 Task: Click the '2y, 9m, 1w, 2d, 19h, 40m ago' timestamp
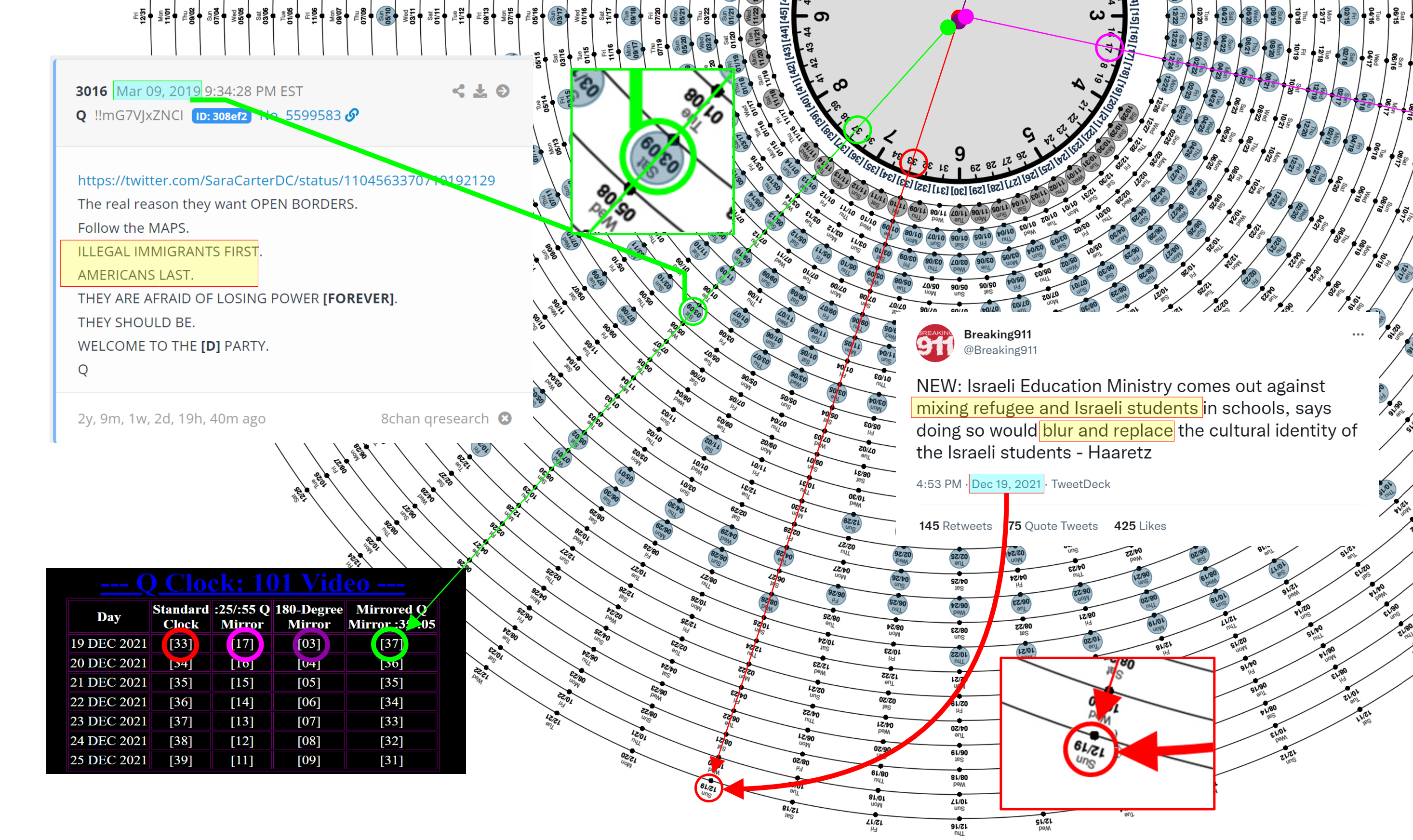click(x=172, y=418)
